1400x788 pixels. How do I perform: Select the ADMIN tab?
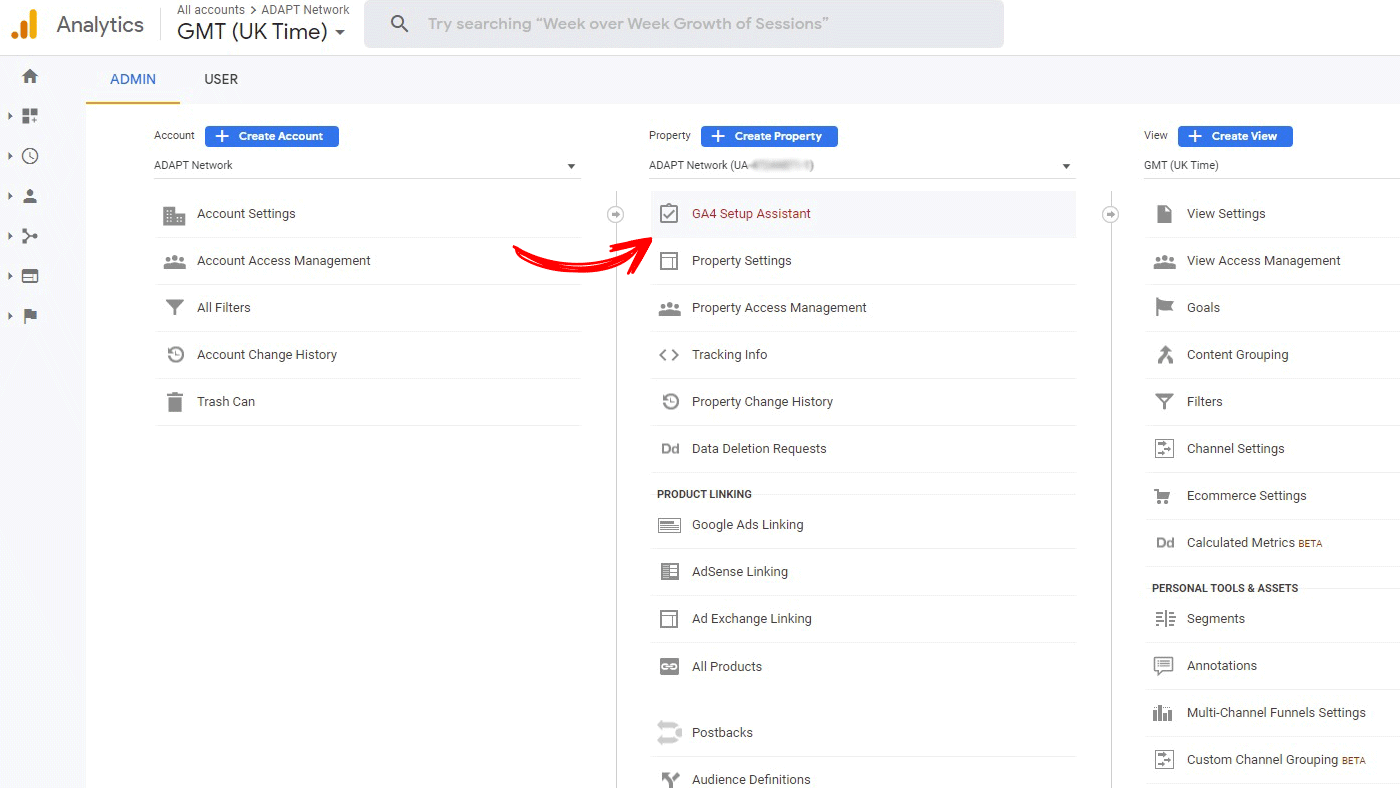pos(133,79)
